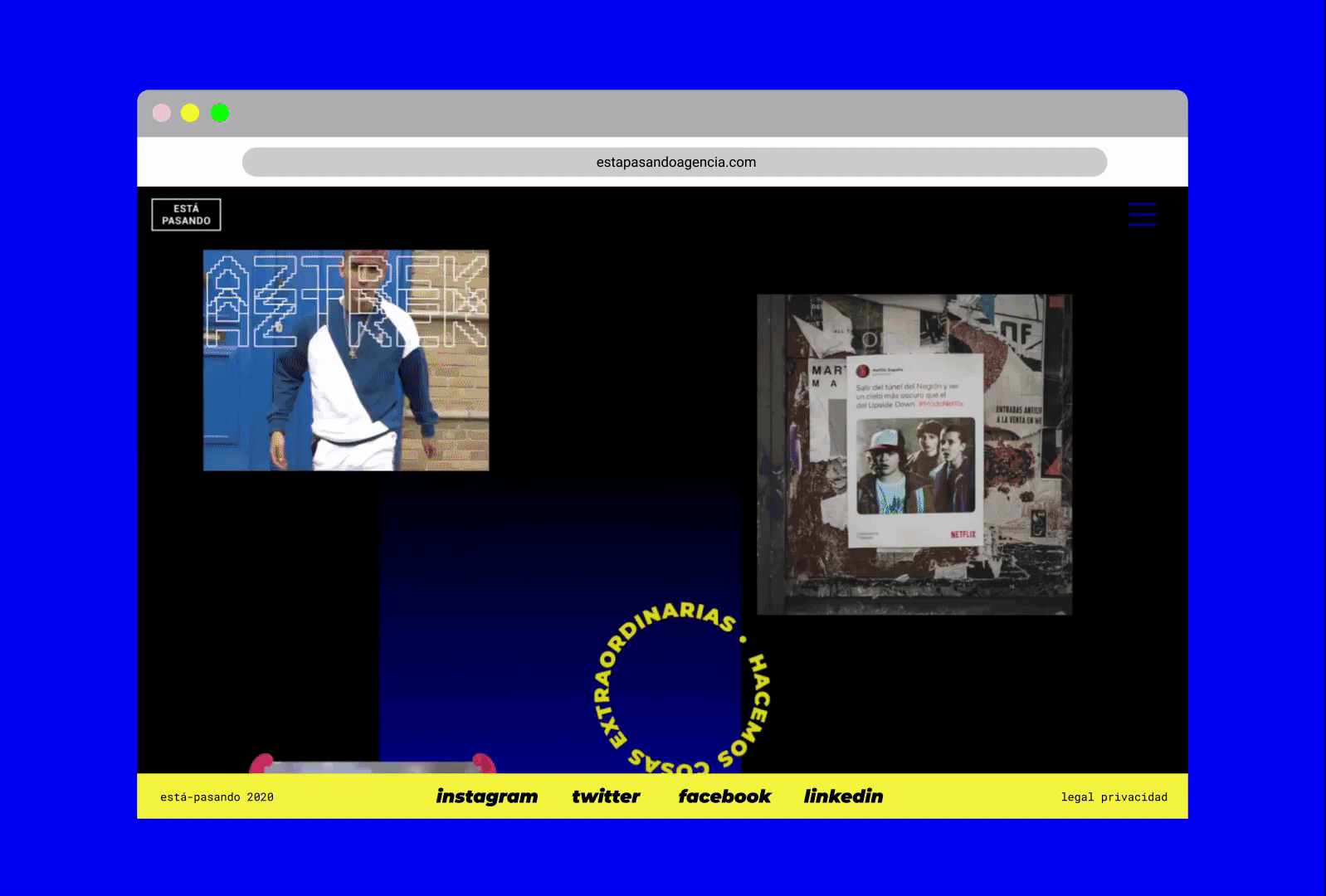Click the estapasandoagencia.com address bar
The width and height of the screenshot is (1326, 896).
tap(675, 162)
